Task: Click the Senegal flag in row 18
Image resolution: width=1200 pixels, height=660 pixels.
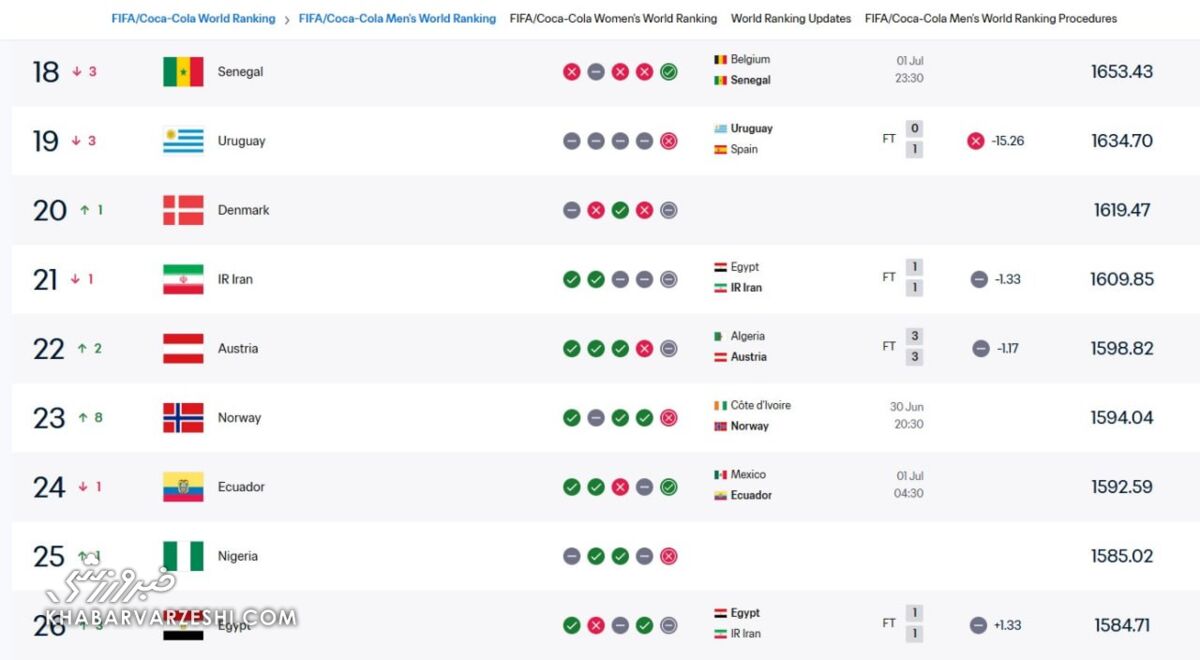Action: coord(183,72)
